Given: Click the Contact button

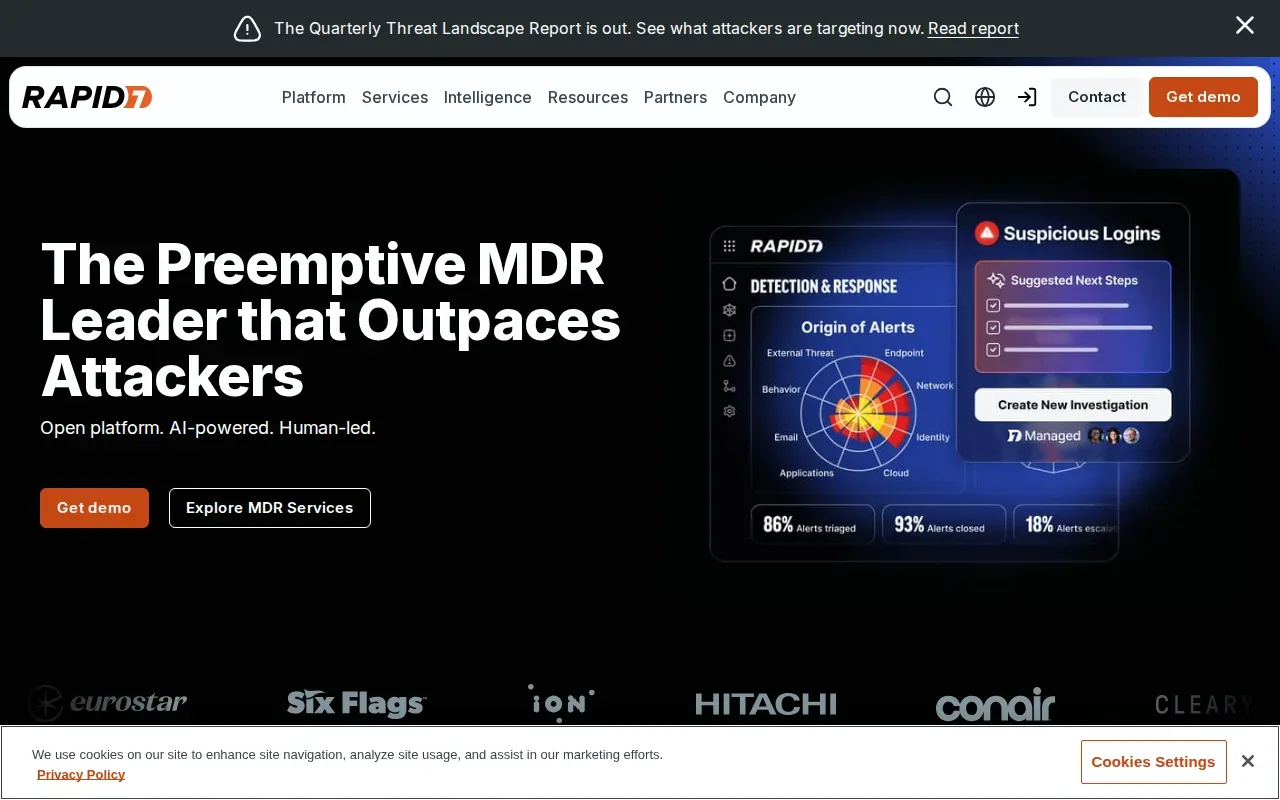Looking at the screenshot, I should point(1096,97).
